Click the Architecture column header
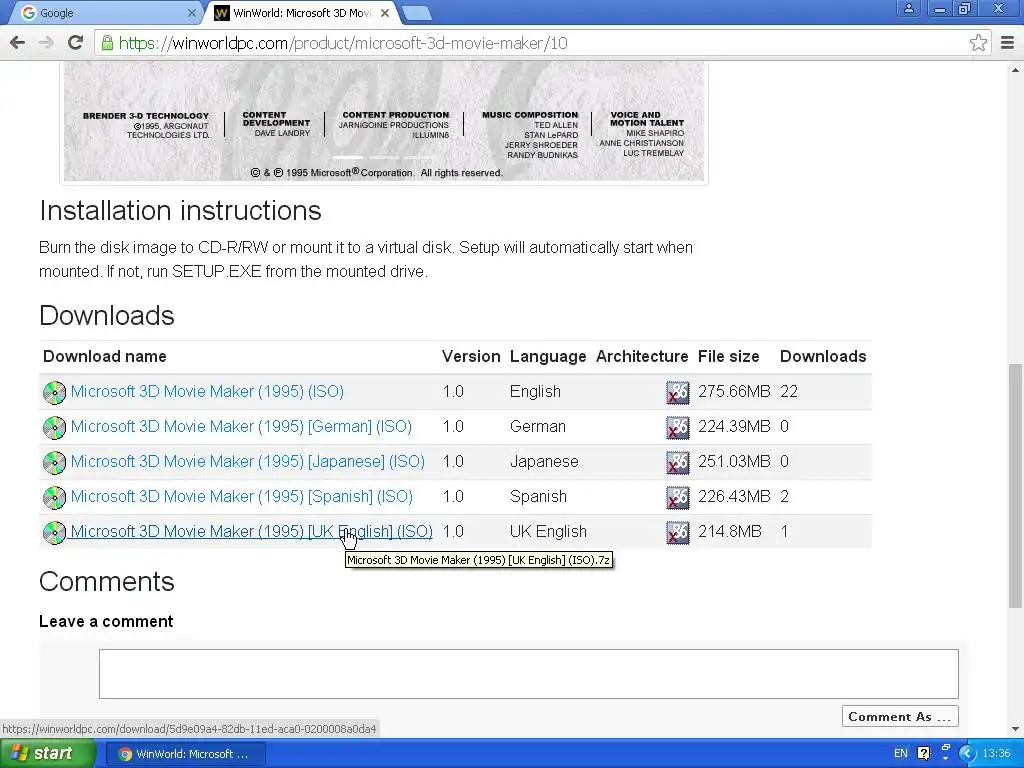 [x=642, y=357]
